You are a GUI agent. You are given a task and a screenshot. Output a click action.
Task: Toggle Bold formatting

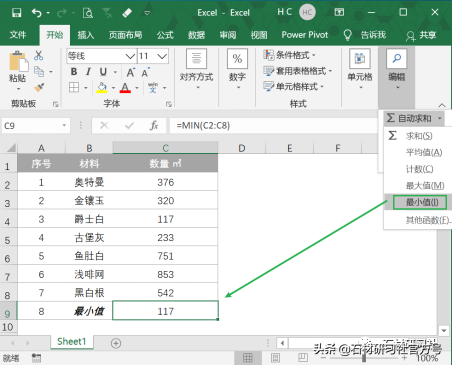click(x=74, y=72)
